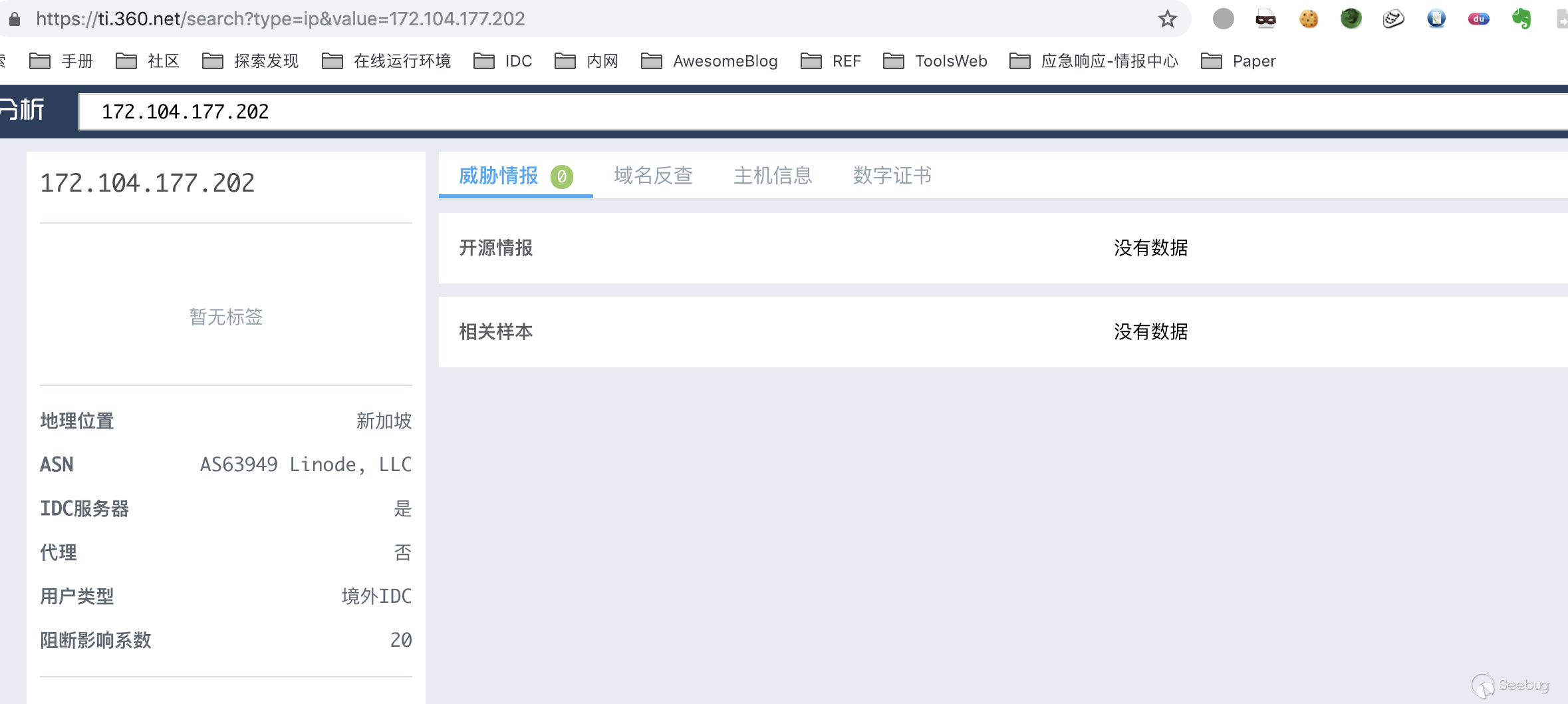Click the 代理 label
1568x704 pixels.
click(59, 553)
